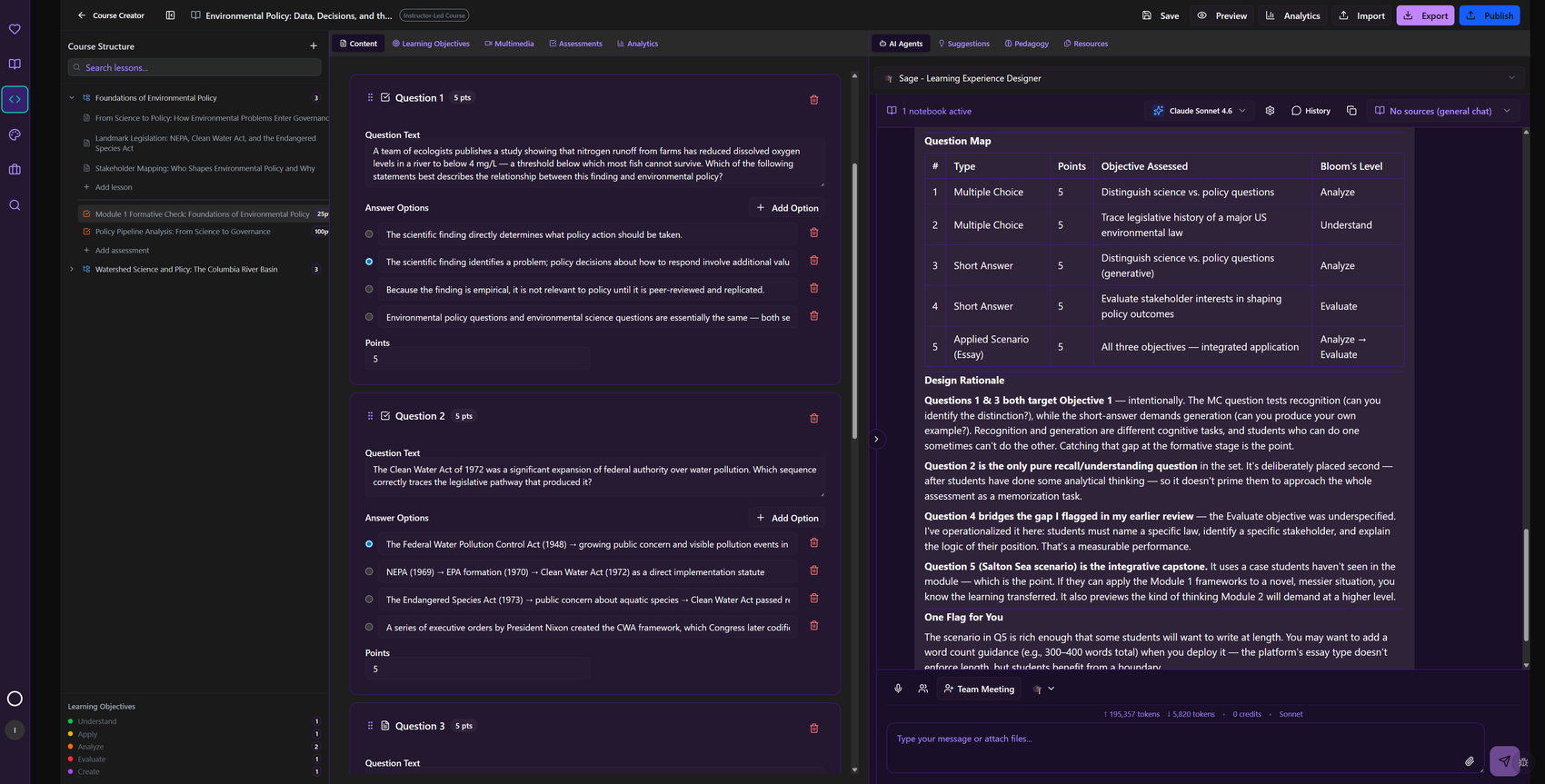Delete Question 1 with trash icon
The image size is (1545, 784).
point(814,99)
